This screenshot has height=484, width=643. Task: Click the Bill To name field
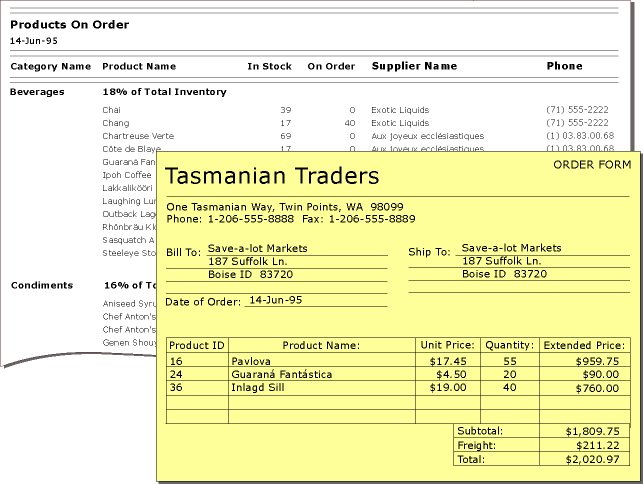(257, 248)
